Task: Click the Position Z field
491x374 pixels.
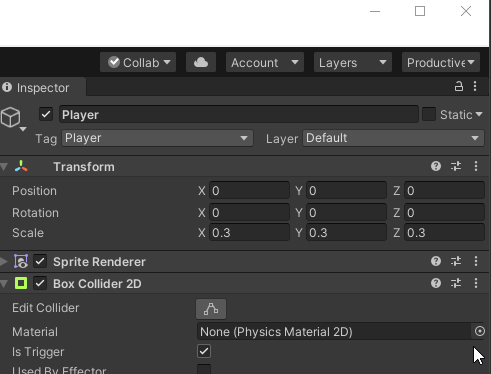Action: [444, 191]
